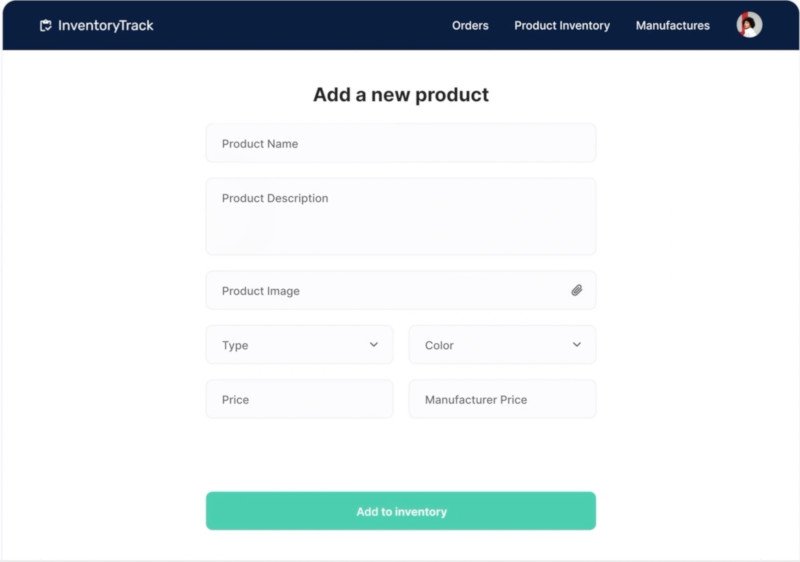Open the Color select field
The height and width of the screenshot is (562, 800).
(x=503, y=345)
